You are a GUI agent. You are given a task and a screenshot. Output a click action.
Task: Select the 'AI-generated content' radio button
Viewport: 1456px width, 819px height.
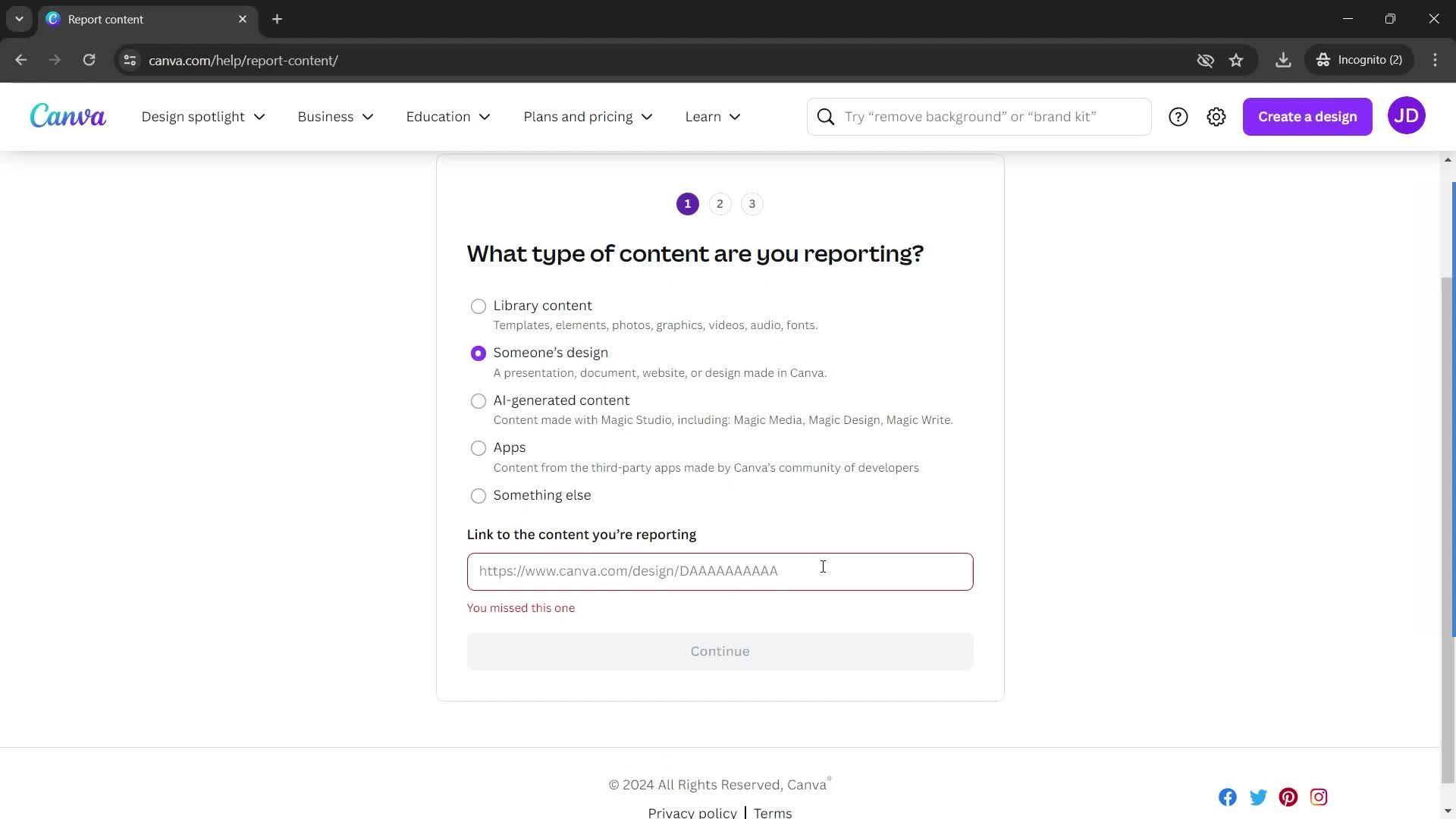[x=478, y=400]
